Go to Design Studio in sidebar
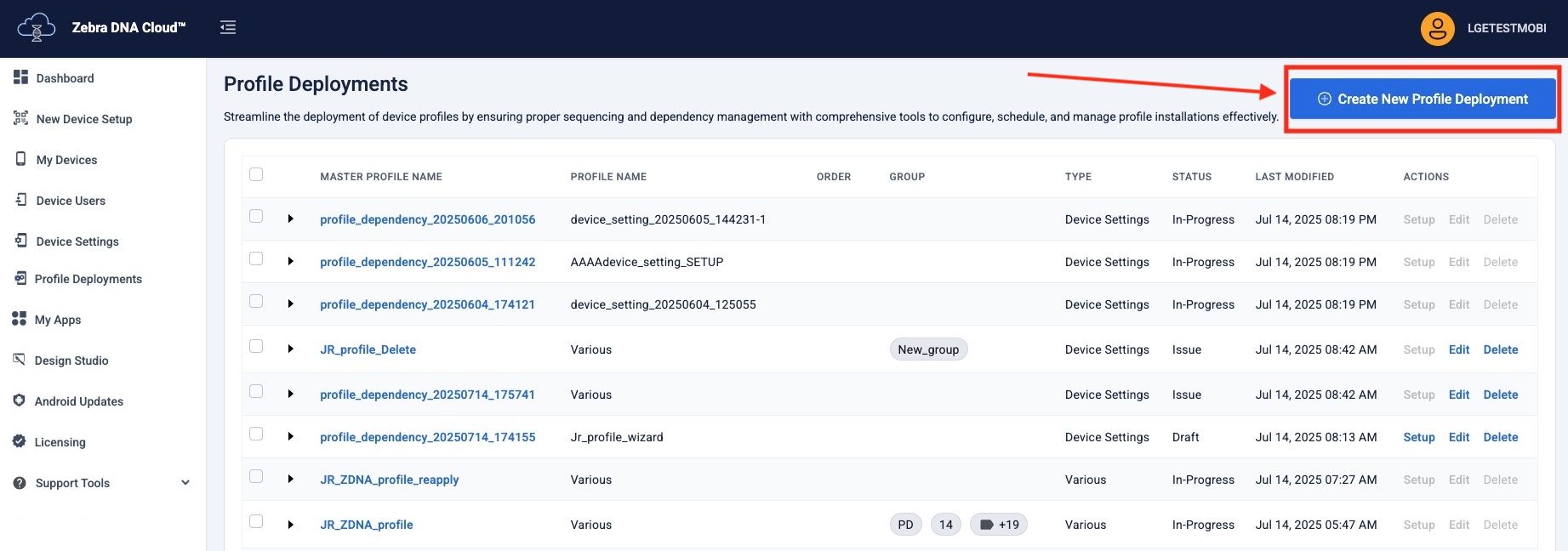The width and height of the screenshot is (1568, 551). [x=71, y=361]
